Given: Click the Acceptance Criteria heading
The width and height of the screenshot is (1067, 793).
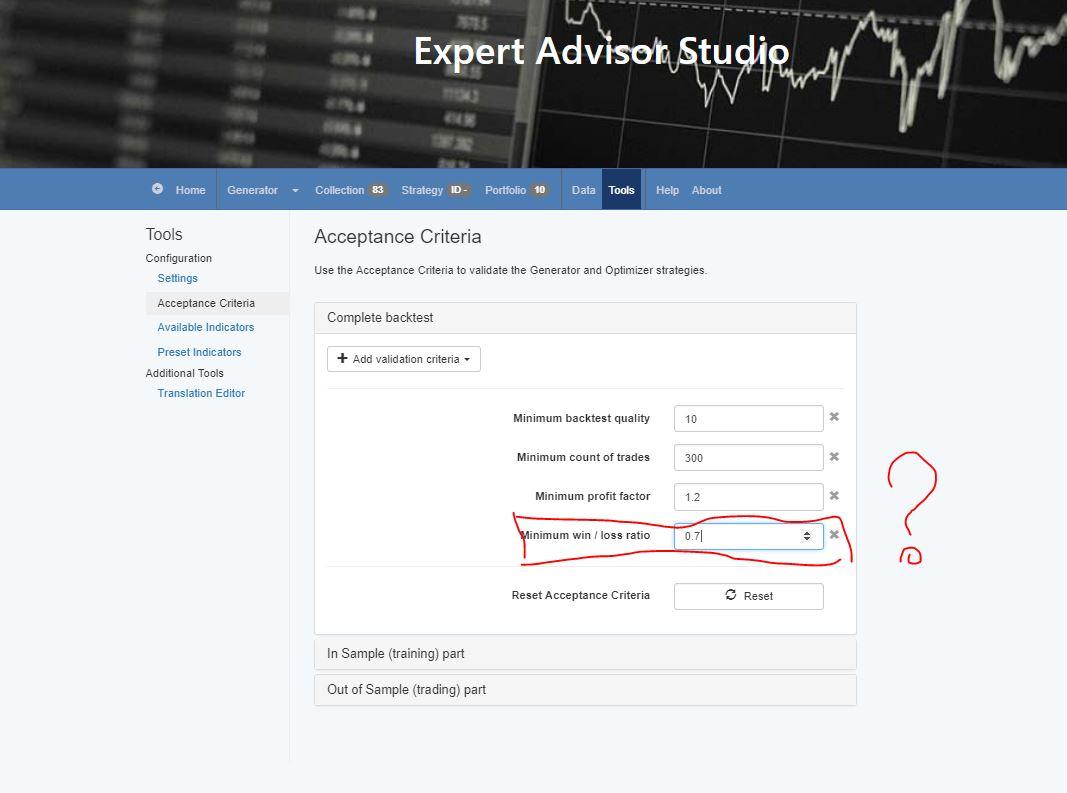Looking at the screenshot, I should tap(397, 236).
